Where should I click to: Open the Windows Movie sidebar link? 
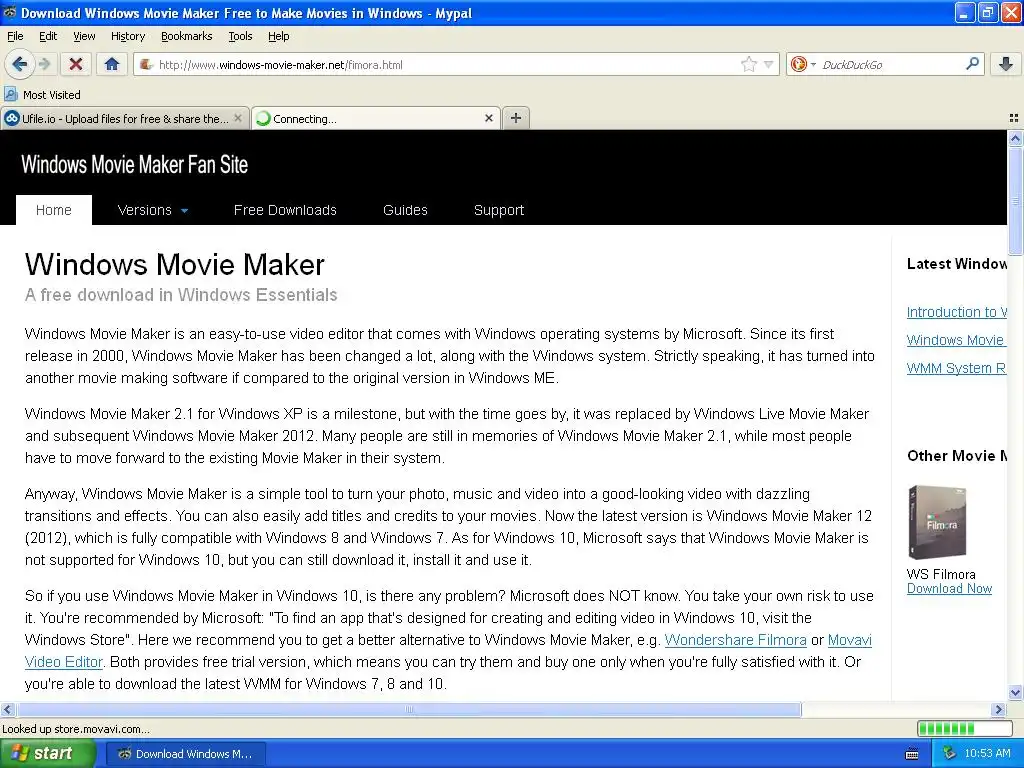coord(955,340)
